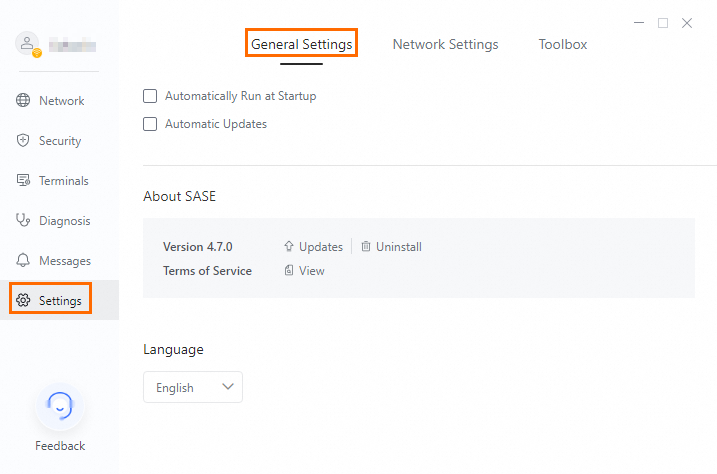
Task: Switch to the Network Settings tab
Action: pos(445,45)
